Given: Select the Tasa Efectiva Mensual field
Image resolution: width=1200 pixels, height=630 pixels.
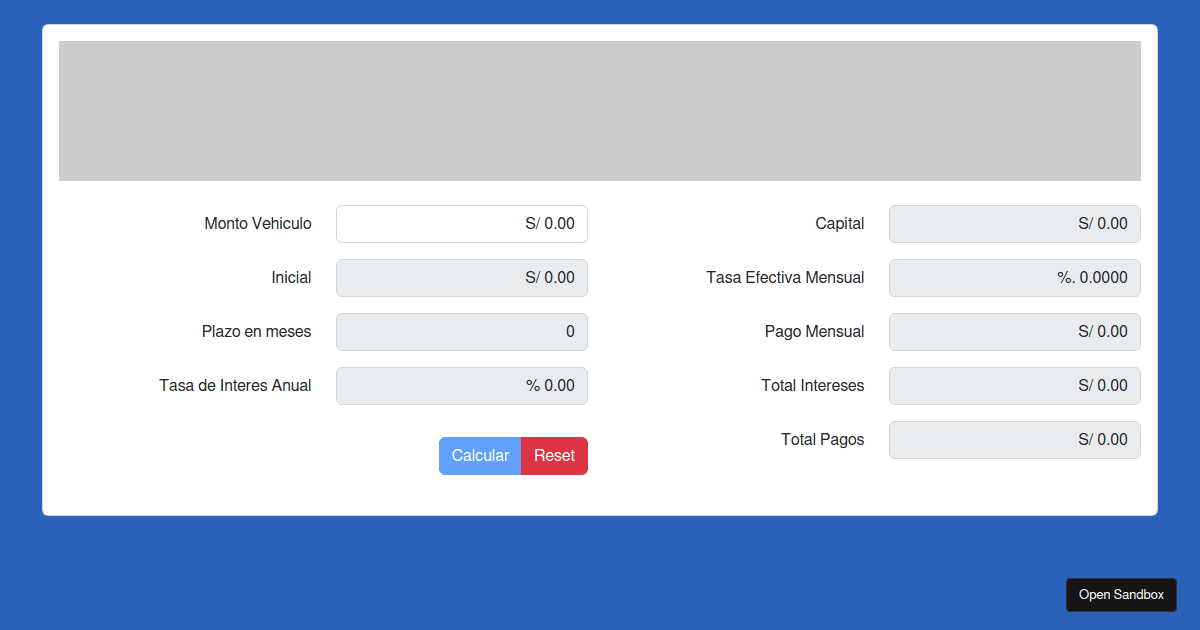Looking at the screenshot, I should click(1014, 278).
